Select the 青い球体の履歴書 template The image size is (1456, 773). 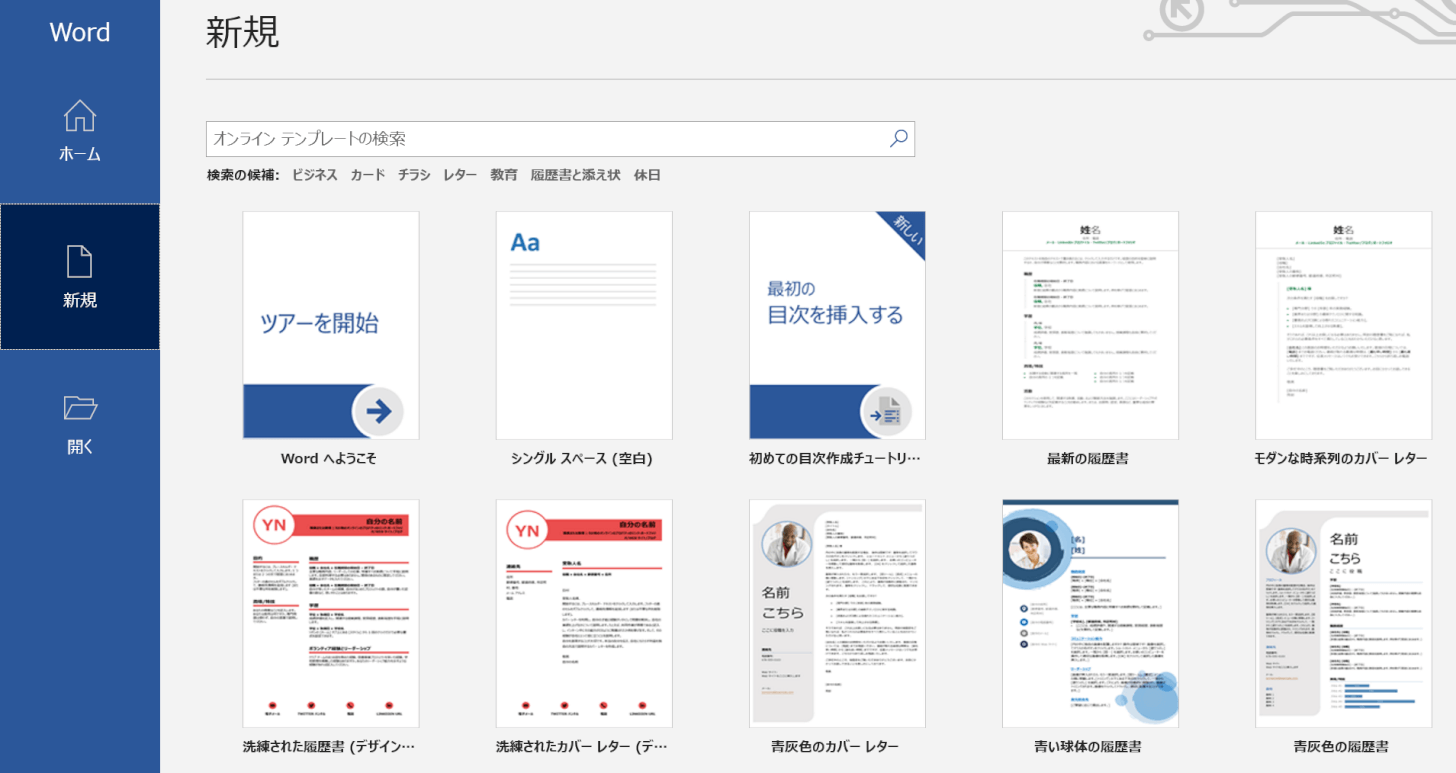coord(1090,613)
